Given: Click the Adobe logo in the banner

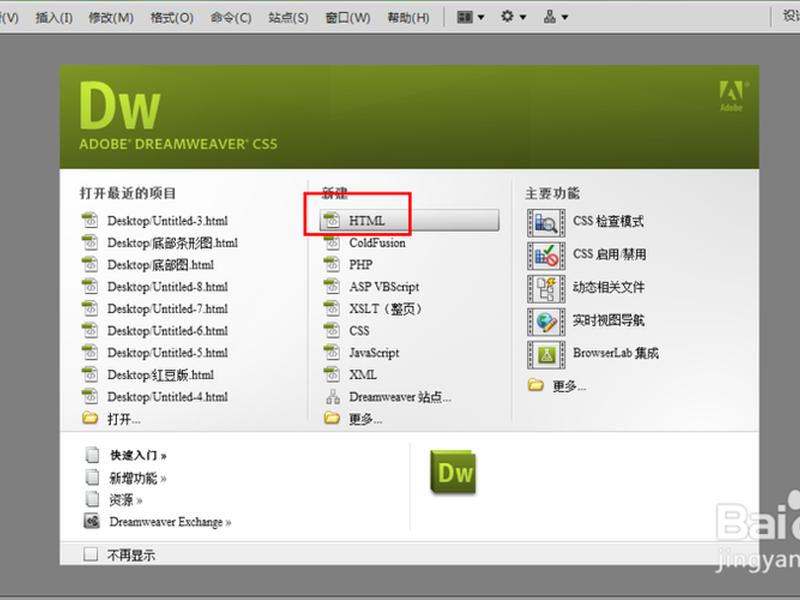Looking at the screenshot, I should pyautogui.click(x=733, y=95).
